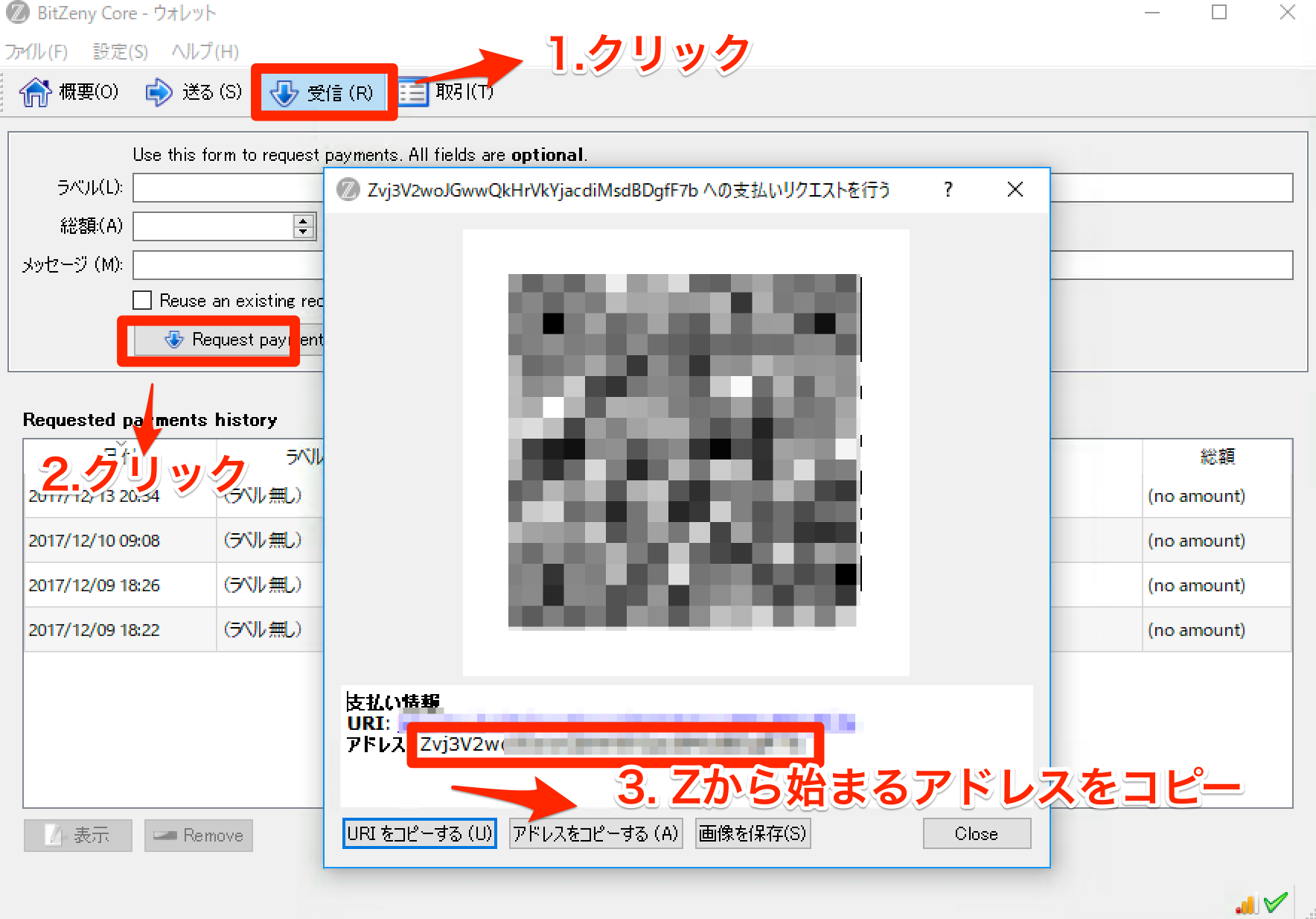
Task: Select the 受信 (R) receive tab
Action: click(x=325, y=92)
